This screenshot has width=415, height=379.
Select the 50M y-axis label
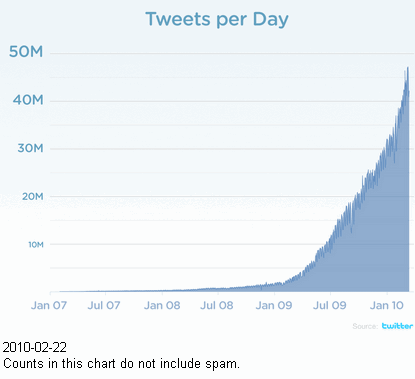pyautogui.click(x=26, y=52)
